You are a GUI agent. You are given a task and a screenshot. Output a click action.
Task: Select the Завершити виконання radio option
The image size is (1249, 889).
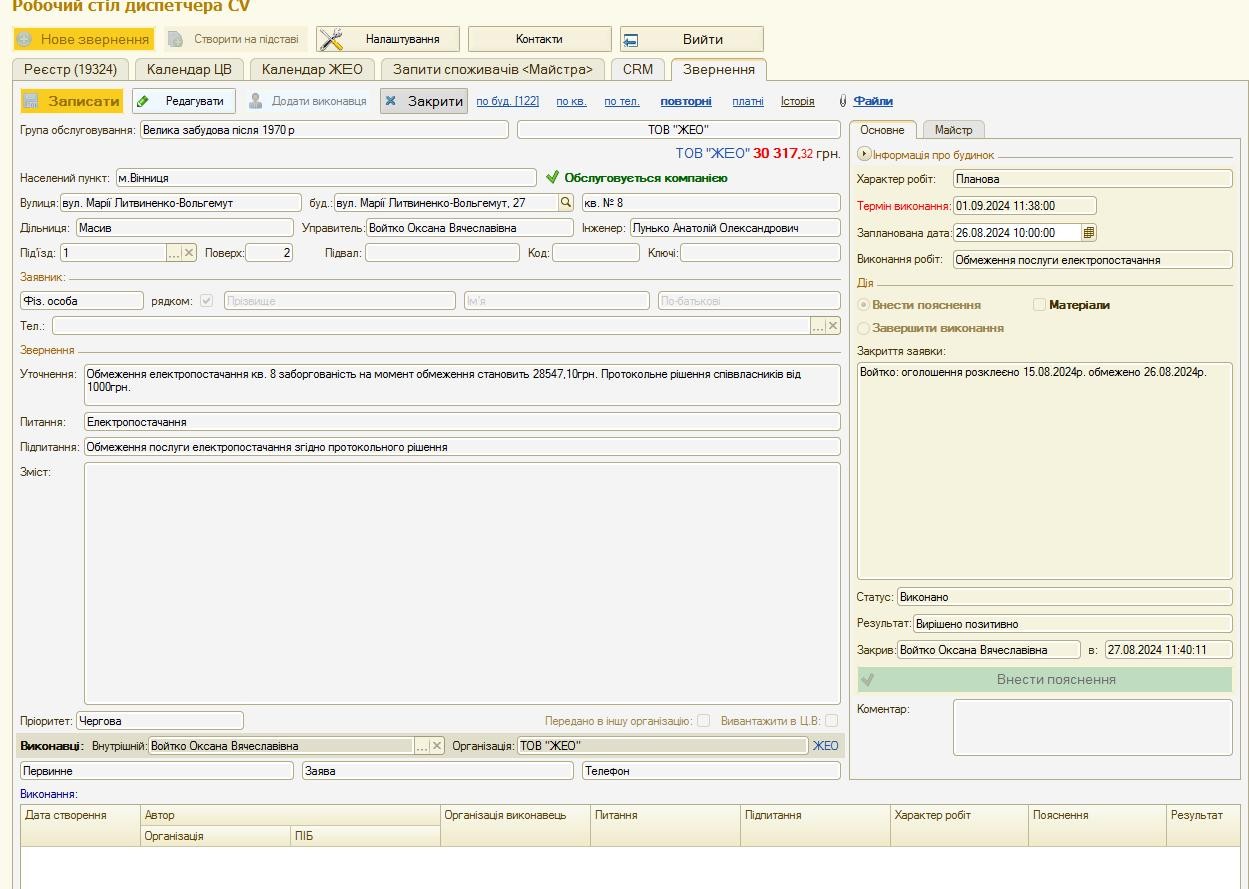864,328
